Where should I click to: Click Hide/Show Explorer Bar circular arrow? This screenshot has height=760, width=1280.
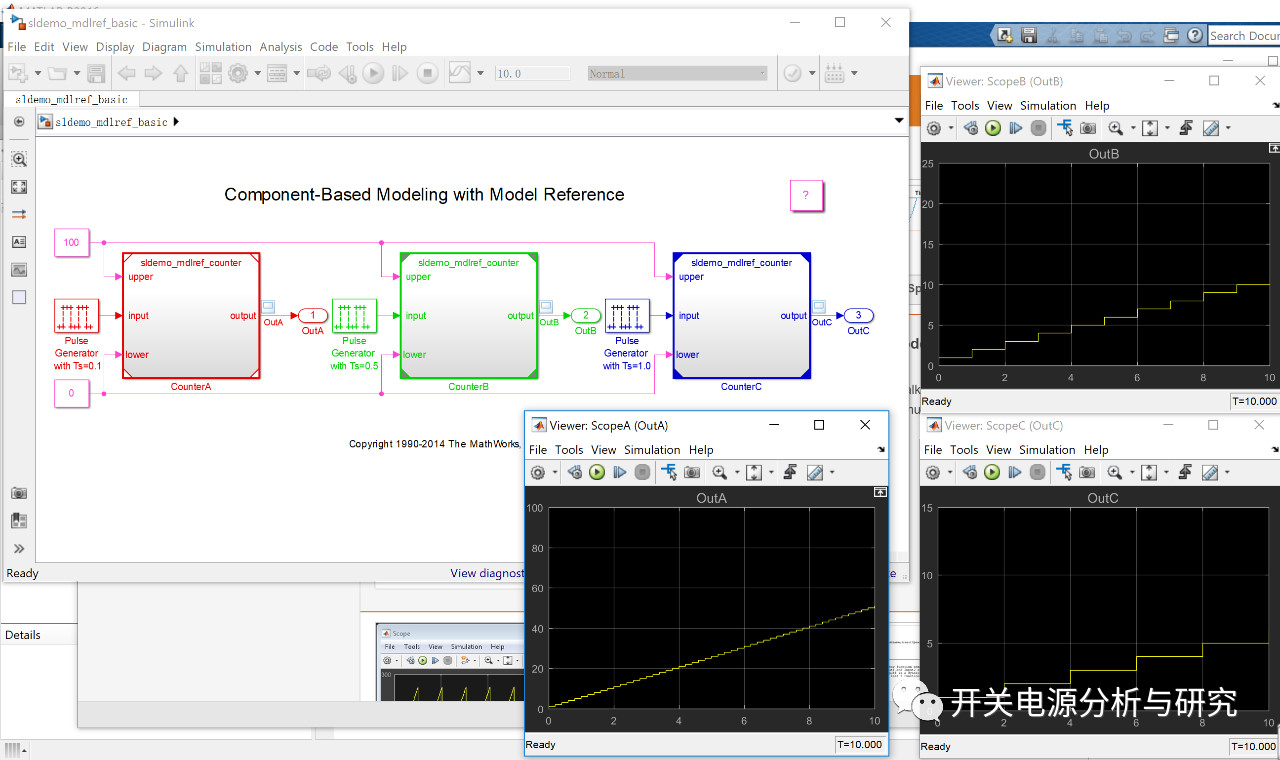(19, 122)
